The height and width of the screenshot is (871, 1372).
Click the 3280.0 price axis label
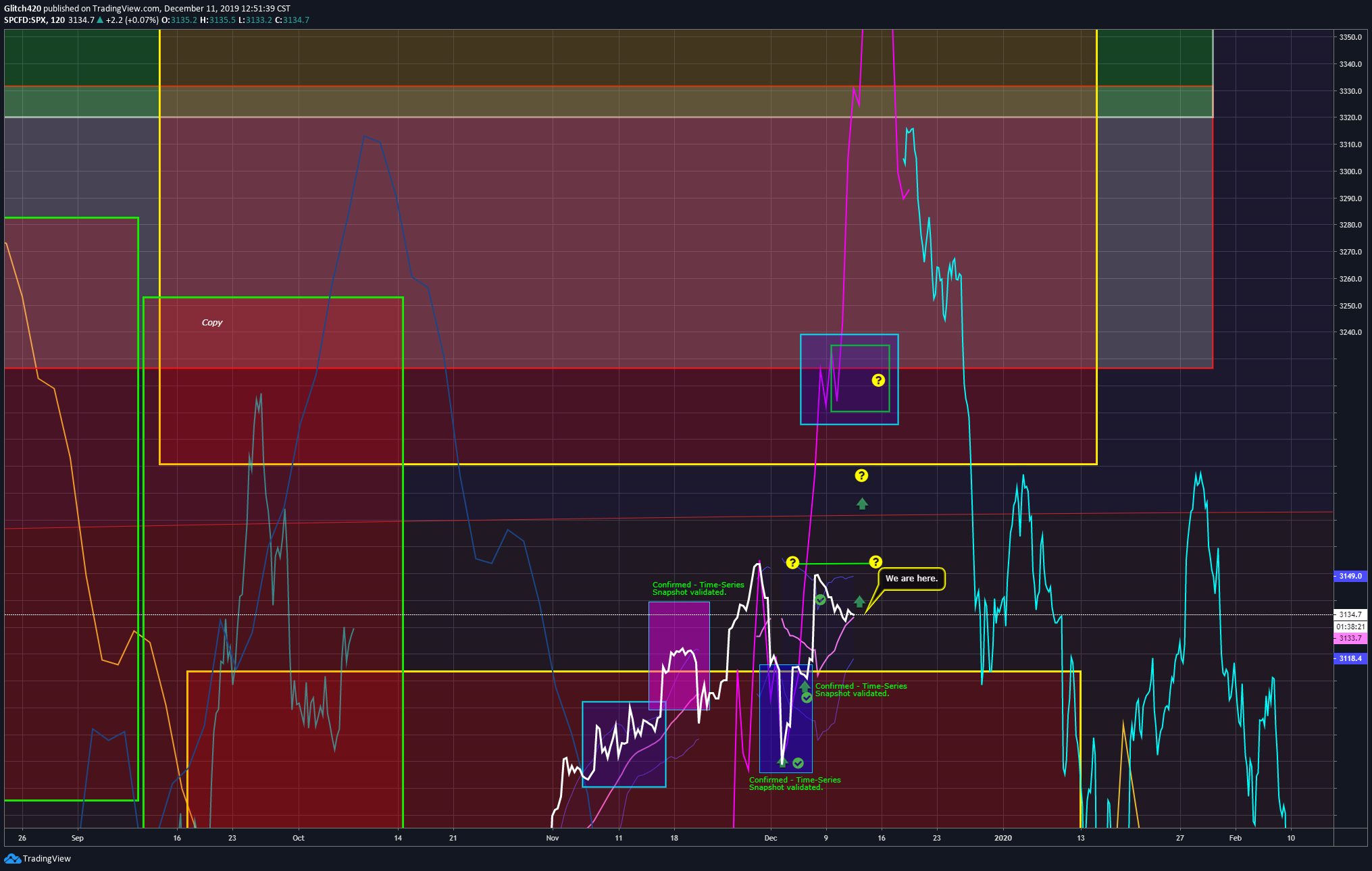(1351, 225)
